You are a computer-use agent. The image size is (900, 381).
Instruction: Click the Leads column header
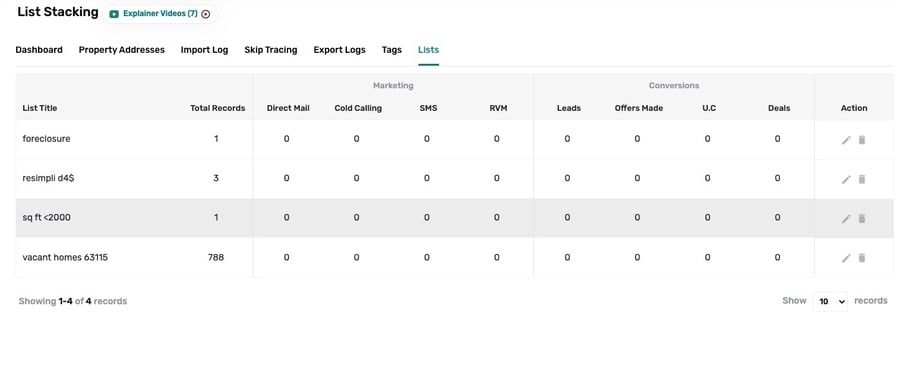(569, 108)
